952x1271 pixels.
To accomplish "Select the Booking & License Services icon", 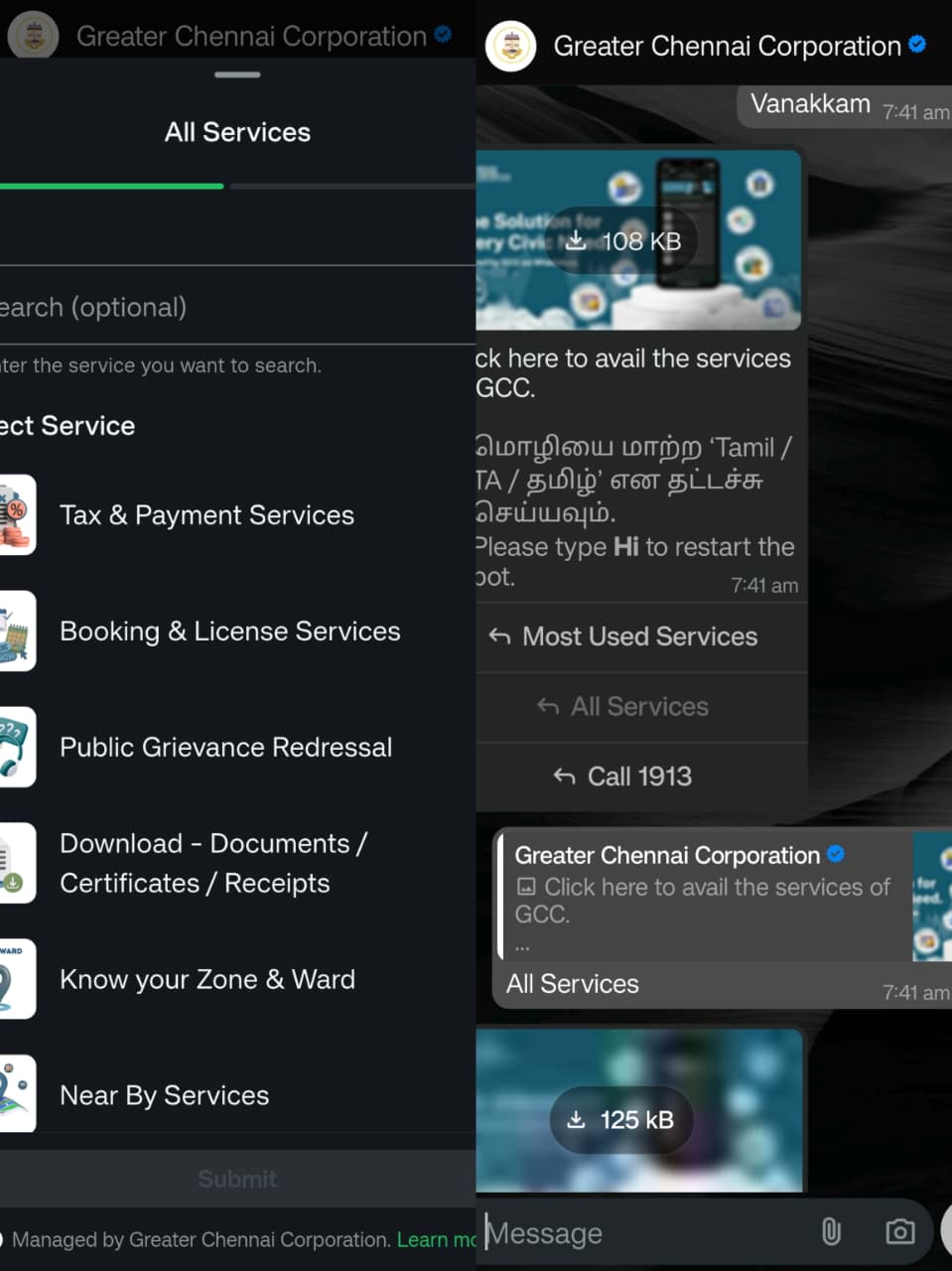I will [17, 631].
